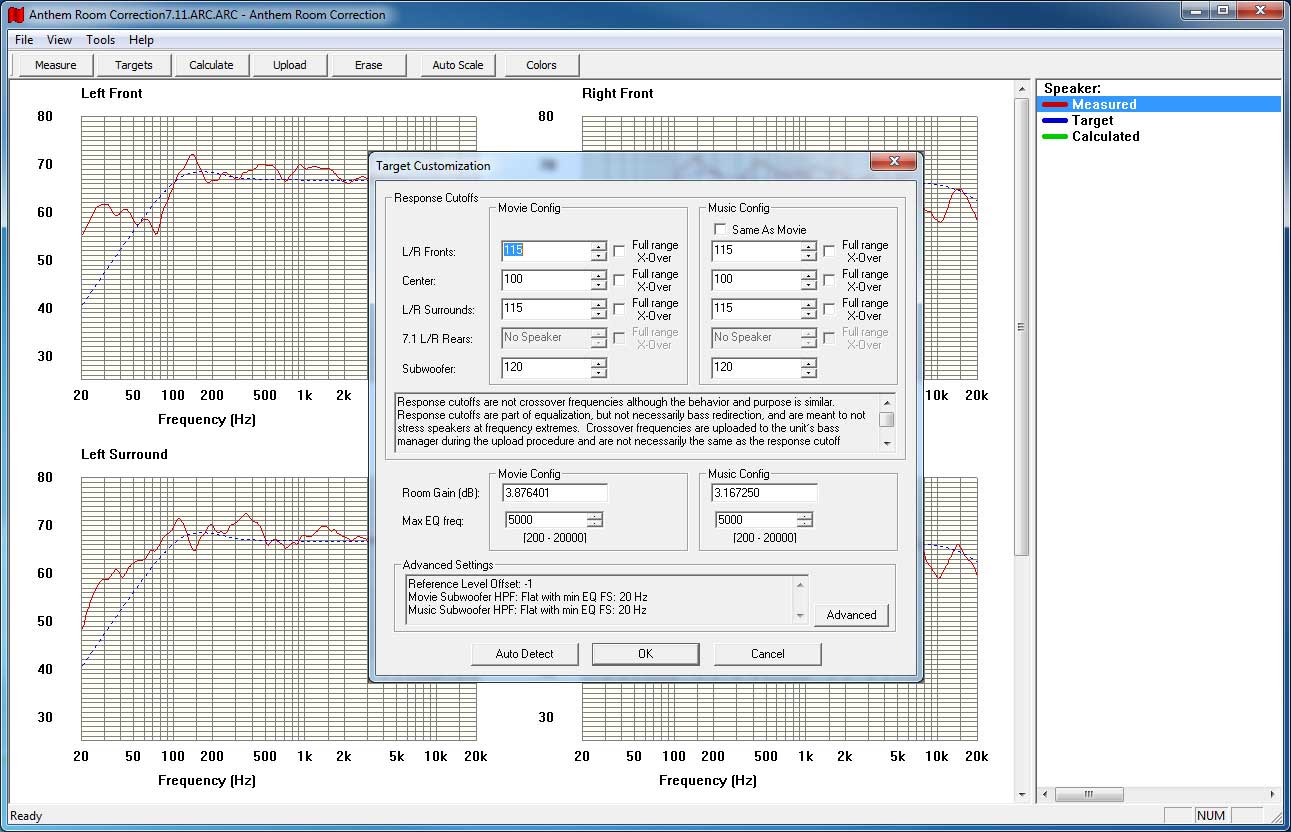Image resolution: width=1291 pixels, height=832 pixels.
Task: Click Movie Max EQ freq 5000 field
Action: pyautogui.click(x=545, y=520)
